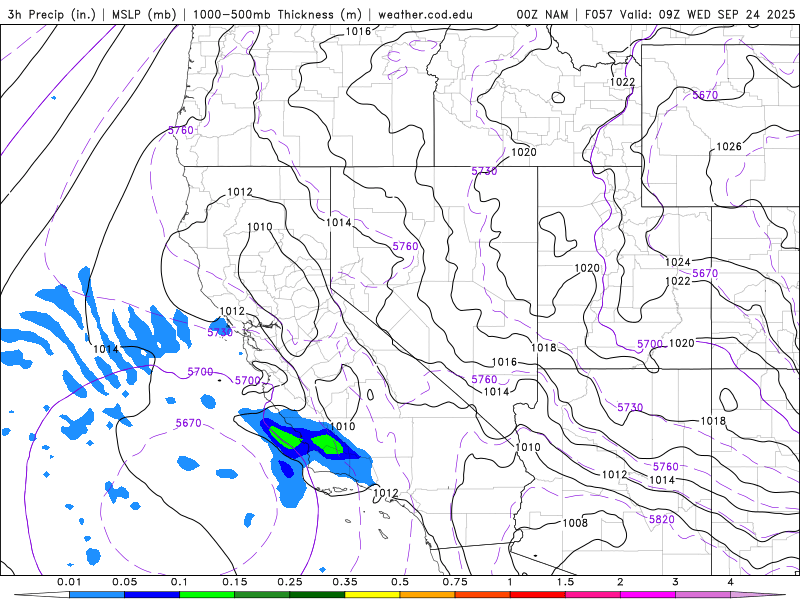
Task: Select the yellow 0.35–0.5 legend swatch
Action: pyautogui.click(x=372, y=595)
